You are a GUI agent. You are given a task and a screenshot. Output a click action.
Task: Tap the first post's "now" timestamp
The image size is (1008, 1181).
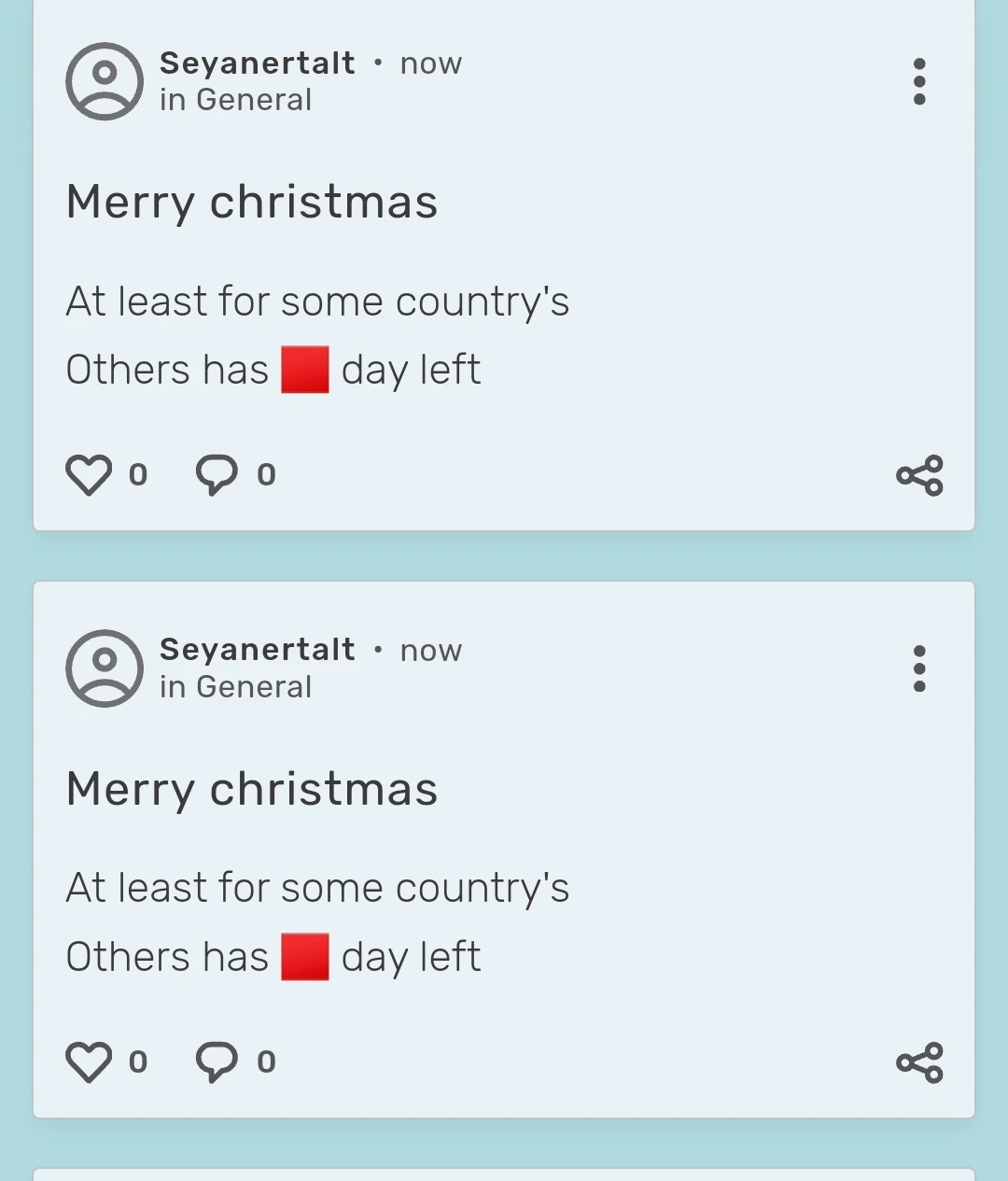(431, 63)
